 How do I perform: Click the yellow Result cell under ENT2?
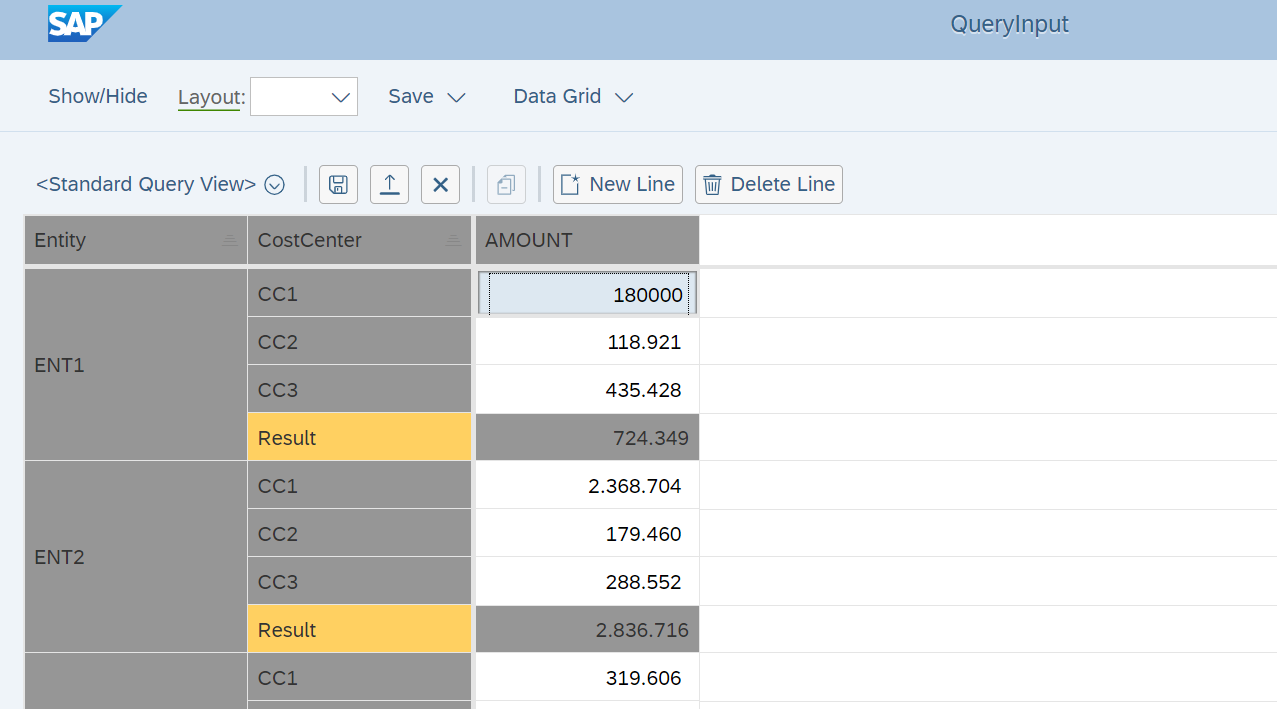[x=359, y=630]
